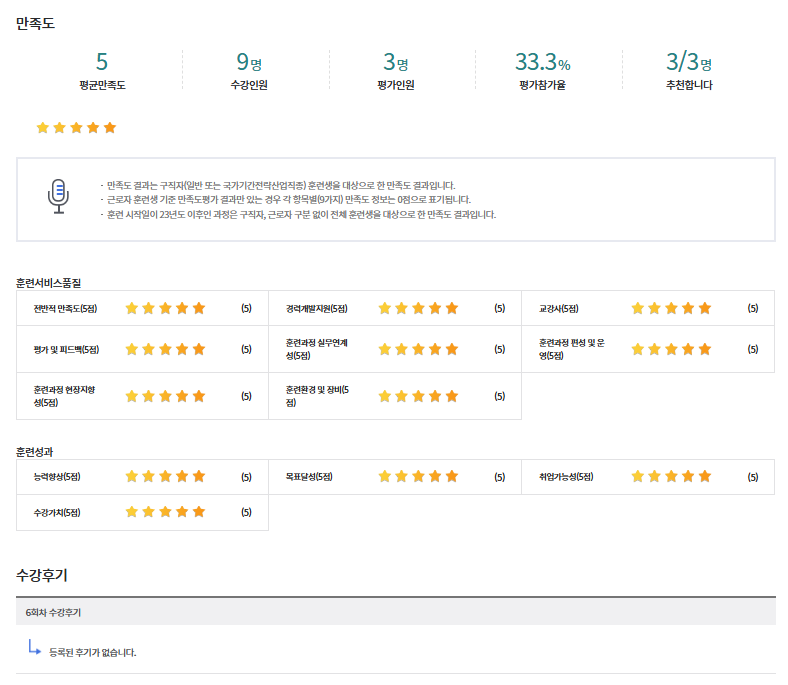Tap the stars for 수강가치
Image resolution: width=788 pixels, height=685 pixels.
[165, 512]
